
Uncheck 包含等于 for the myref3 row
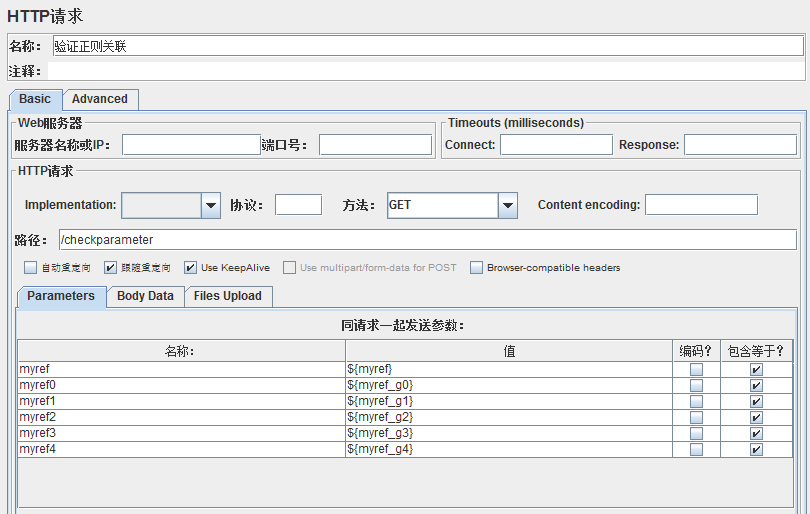coord(756,433)
